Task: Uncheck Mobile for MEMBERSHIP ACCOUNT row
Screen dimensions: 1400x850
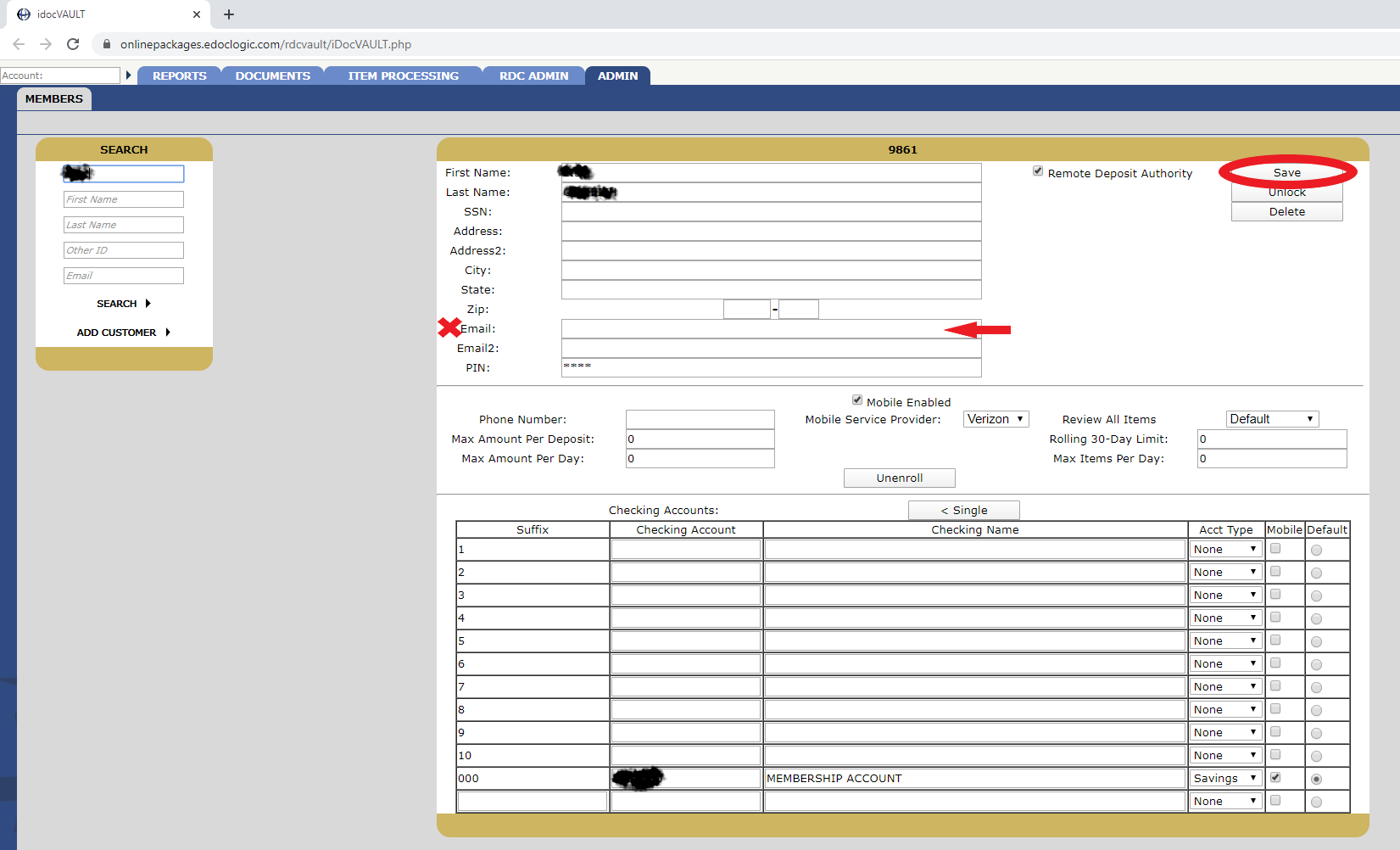Action: click(1275, 778)
